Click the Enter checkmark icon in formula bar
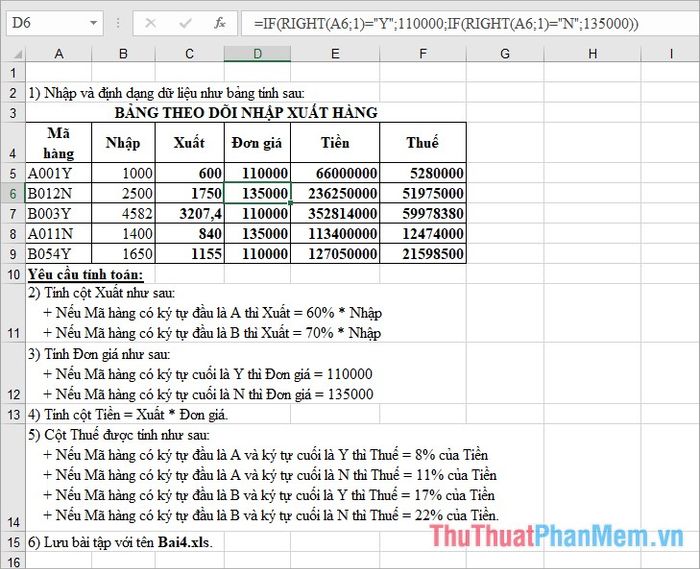This screenshot has height=569, width=700. [x=185, y=22]
